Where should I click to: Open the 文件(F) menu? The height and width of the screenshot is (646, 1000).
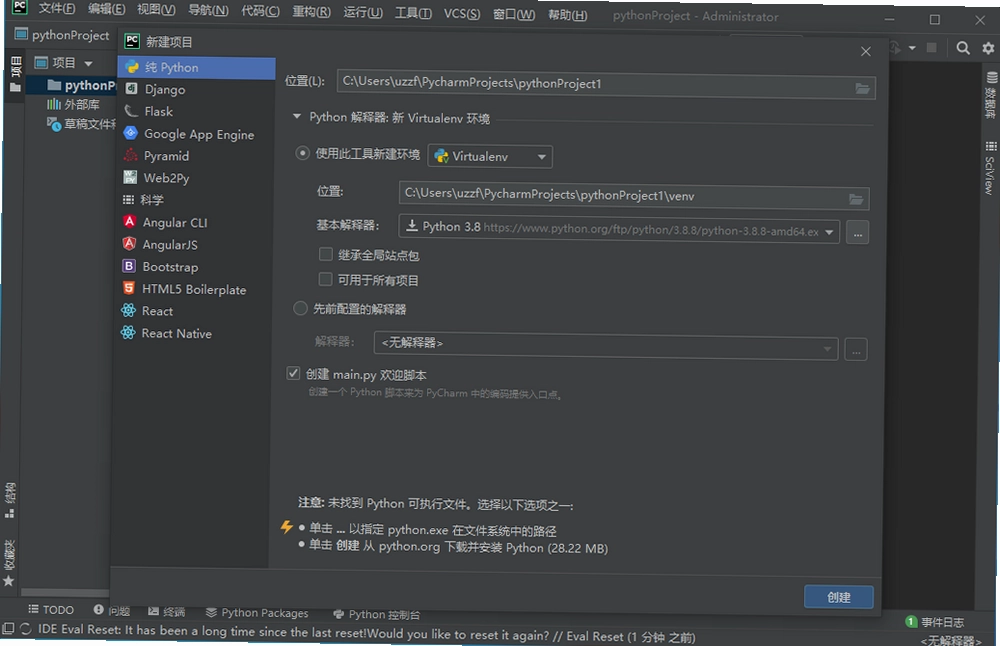point(56,8)
